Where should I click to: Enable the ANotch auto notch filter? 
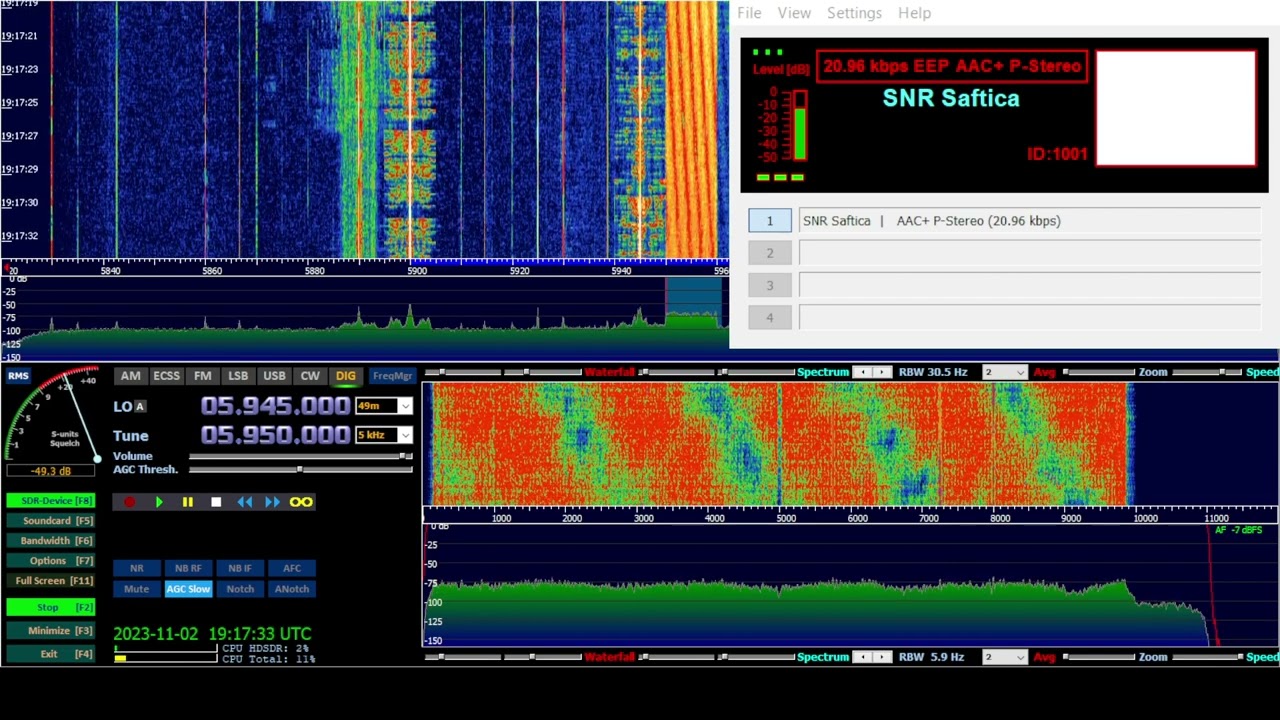point(292,589)
